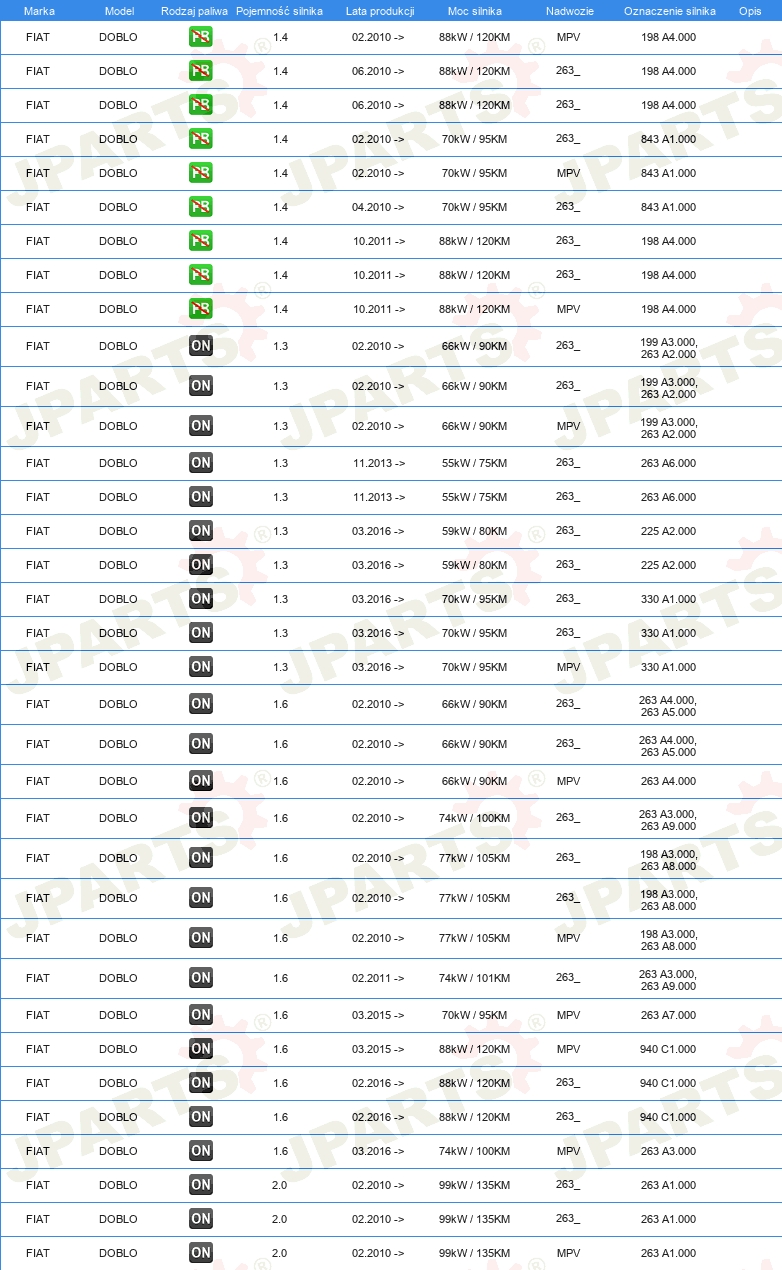Screen dimensions: 782x1270
Task: Select '843 A1.000' in the 04.2010 row
Action: pos(668,207)
